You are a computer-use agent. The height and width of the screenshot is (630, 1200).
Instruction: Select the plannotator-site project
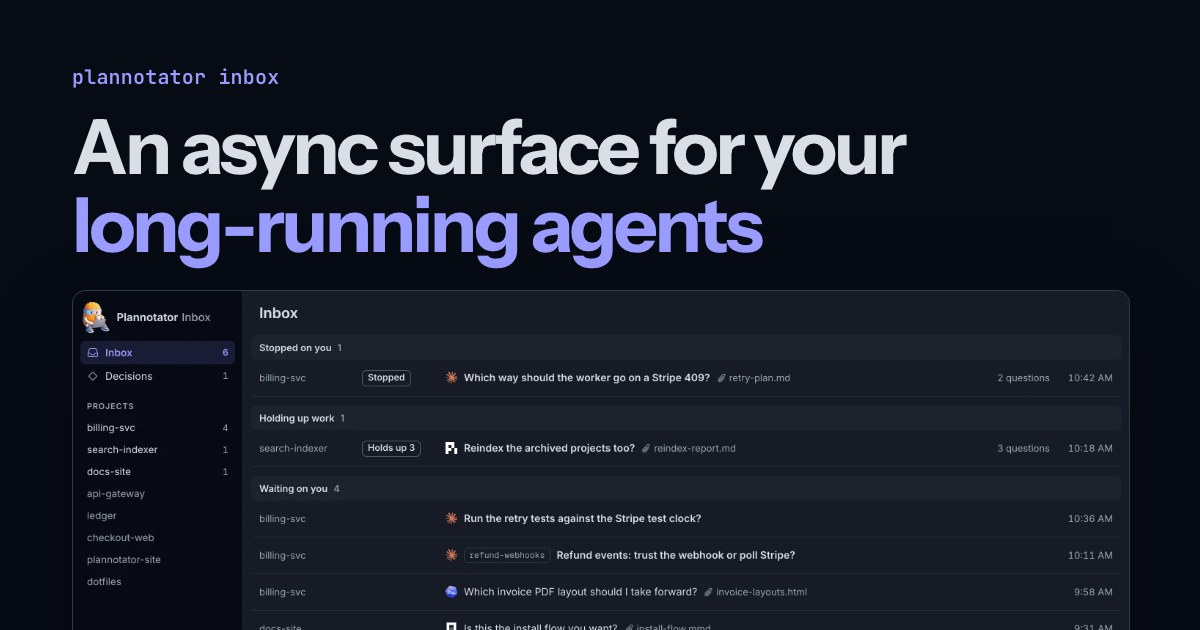[124, 560]
